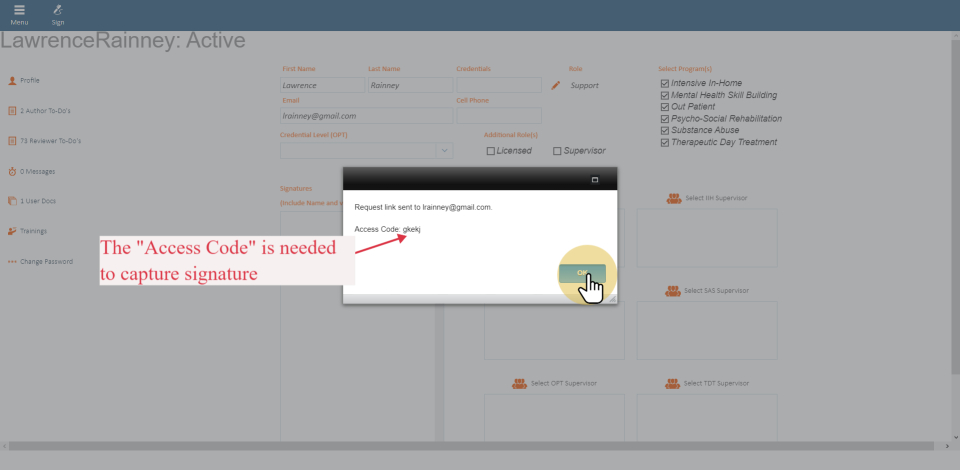Image resolution: width=960 pixels, height=470 pixels.
Task: Click the pencil icon beside Role
Action: 556,86
